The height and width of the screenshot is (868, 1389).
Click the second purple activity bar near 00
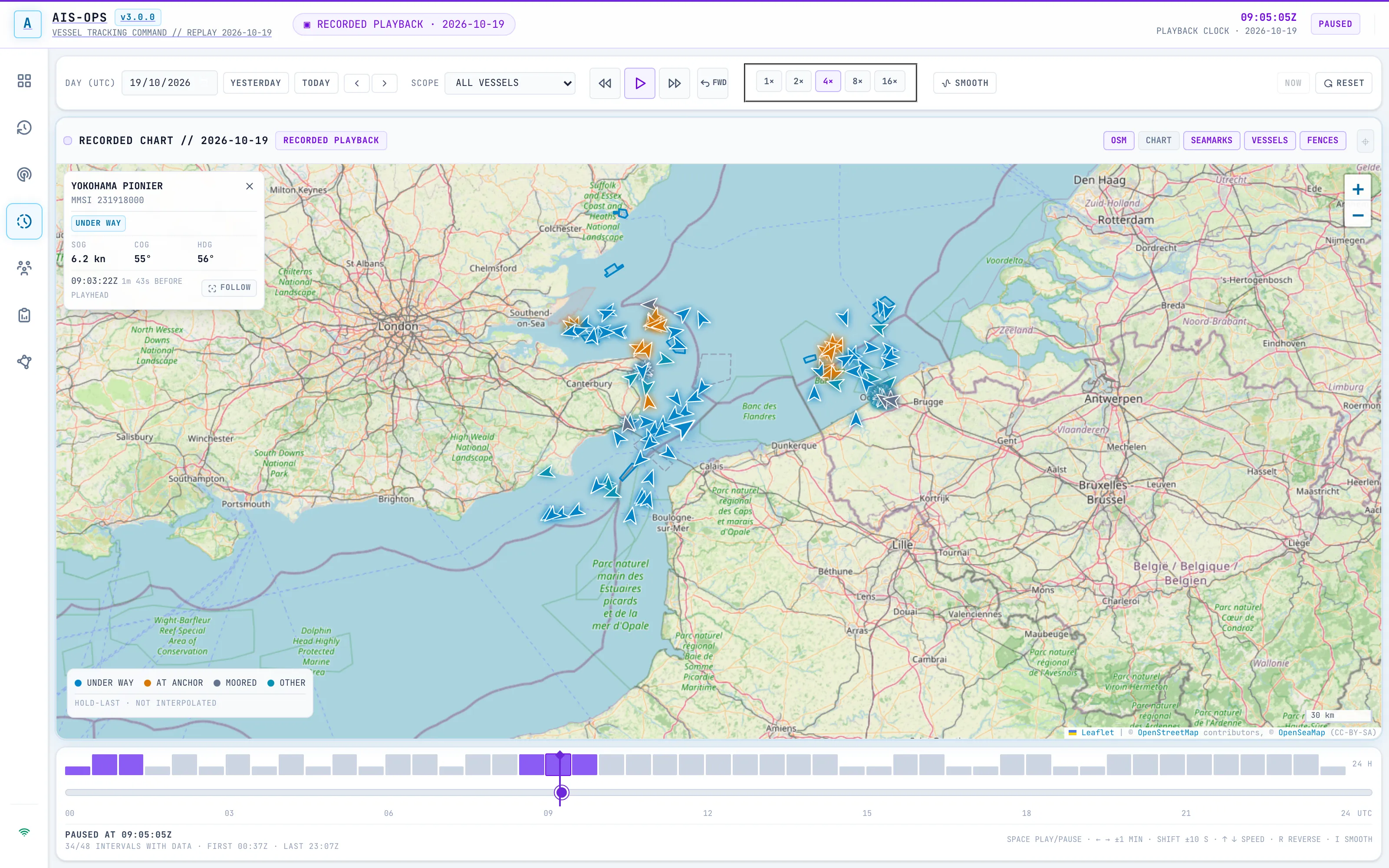pyautogui.click(x=105, y=765)
